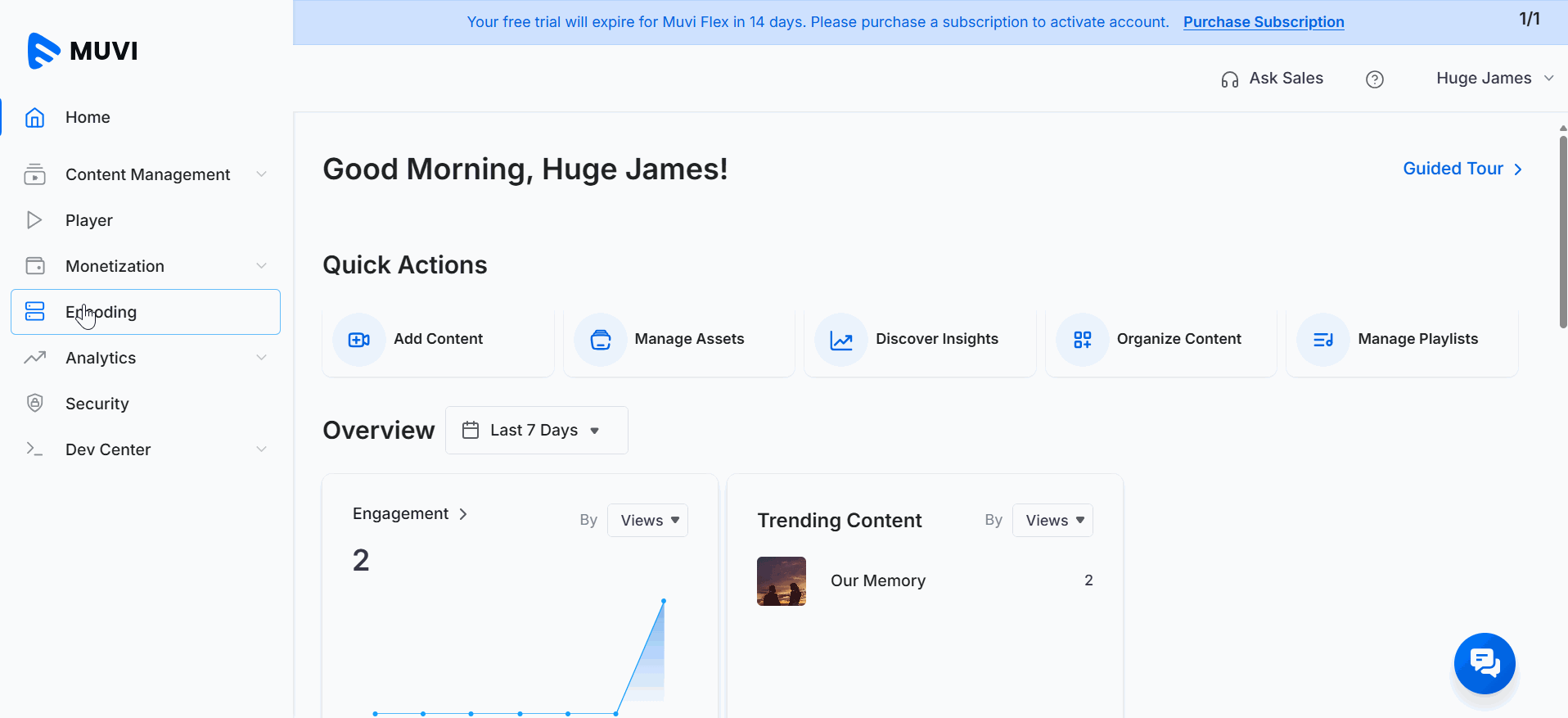Open the Our Memory thumbnail
Viewport: 1568px width, 718px height.
coord(781,581)
